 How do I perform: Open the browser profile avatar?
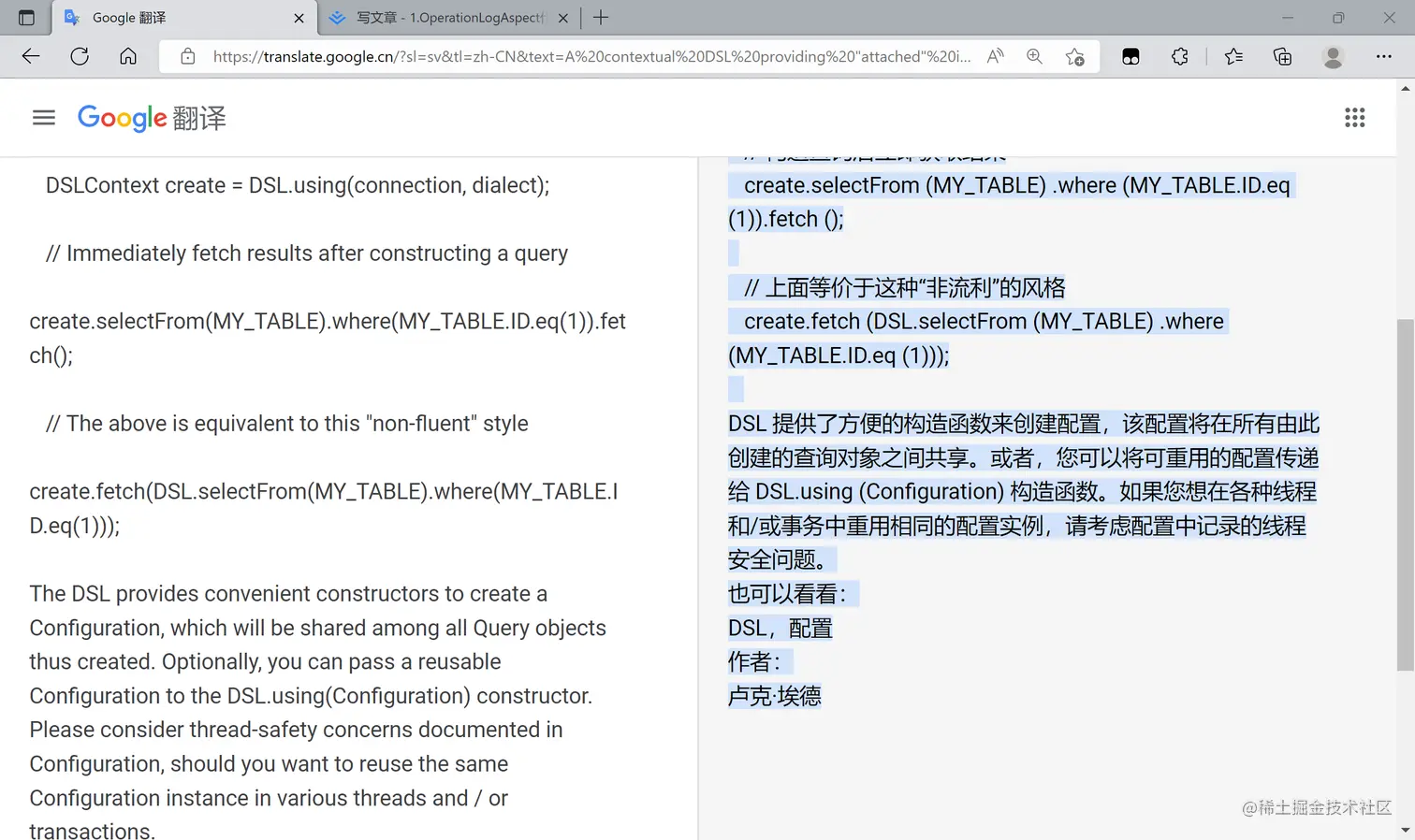click(x=1334, y=57)
